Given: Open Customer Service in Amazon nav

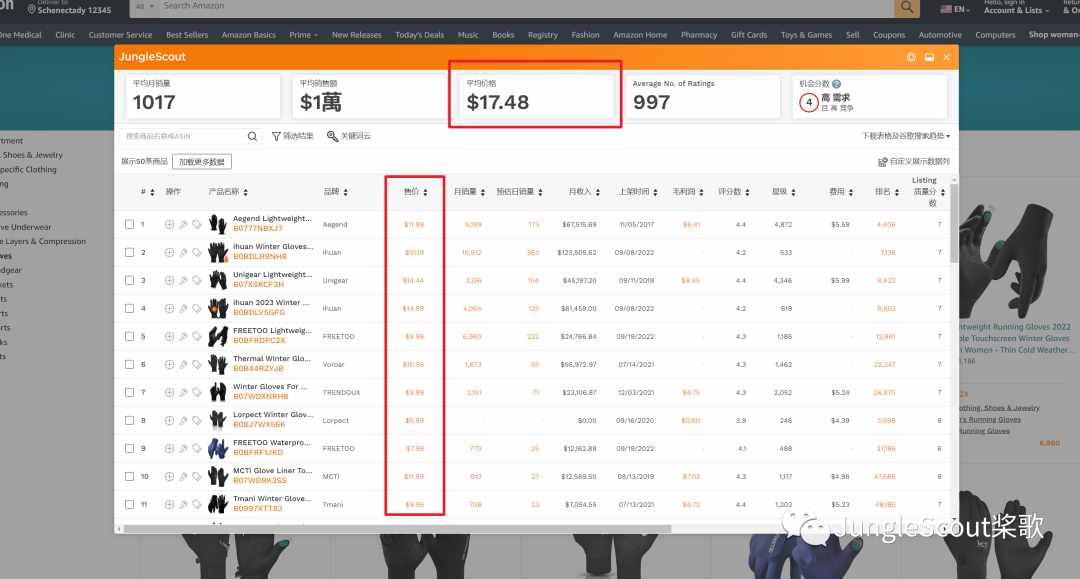Looking at the screenshot, I should (x=120, y=35).
